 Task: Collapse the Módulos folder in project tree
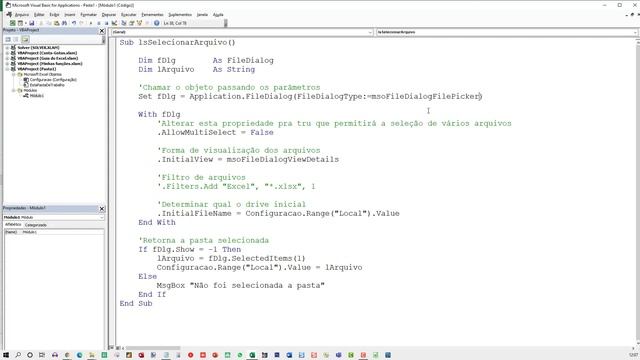13,90
